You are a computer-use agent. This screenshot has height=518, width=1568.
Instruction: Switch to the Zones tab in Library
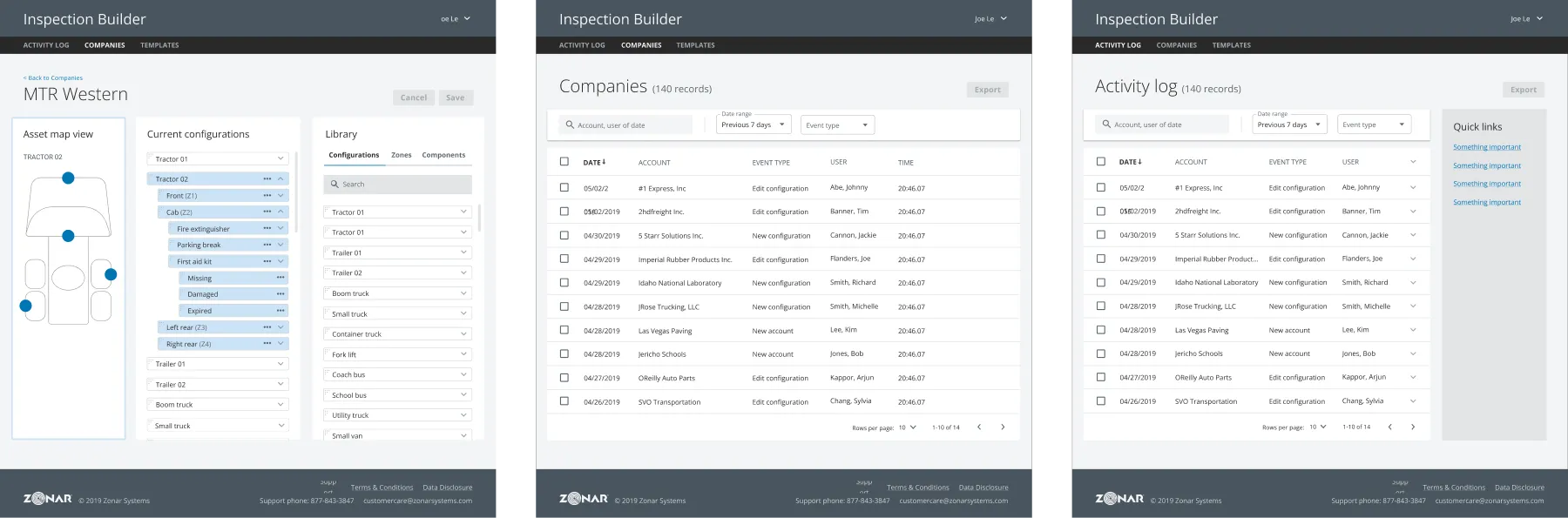pyautogui.click(x=402, y=155)
